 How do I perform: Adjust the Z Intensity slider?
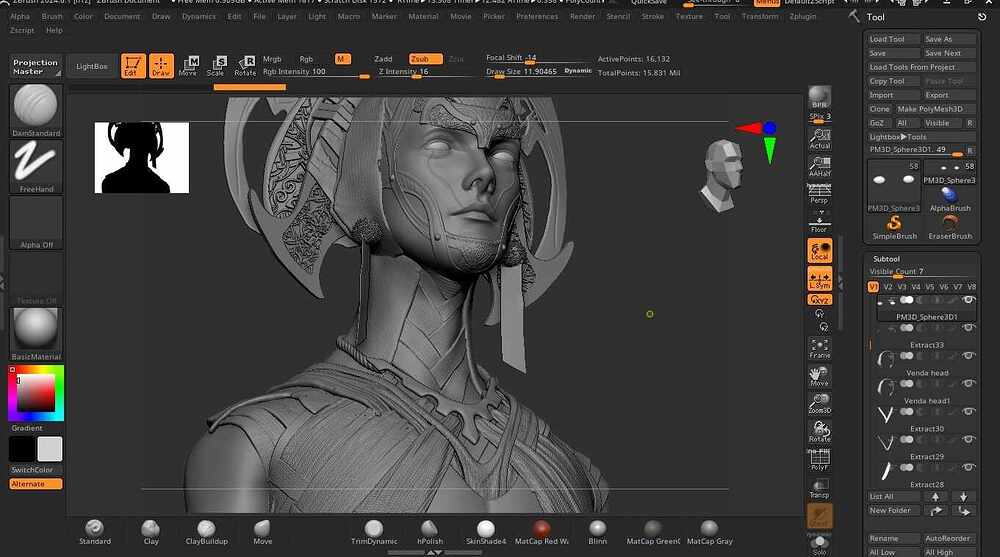pyautogui.click(x=418, y=72)
